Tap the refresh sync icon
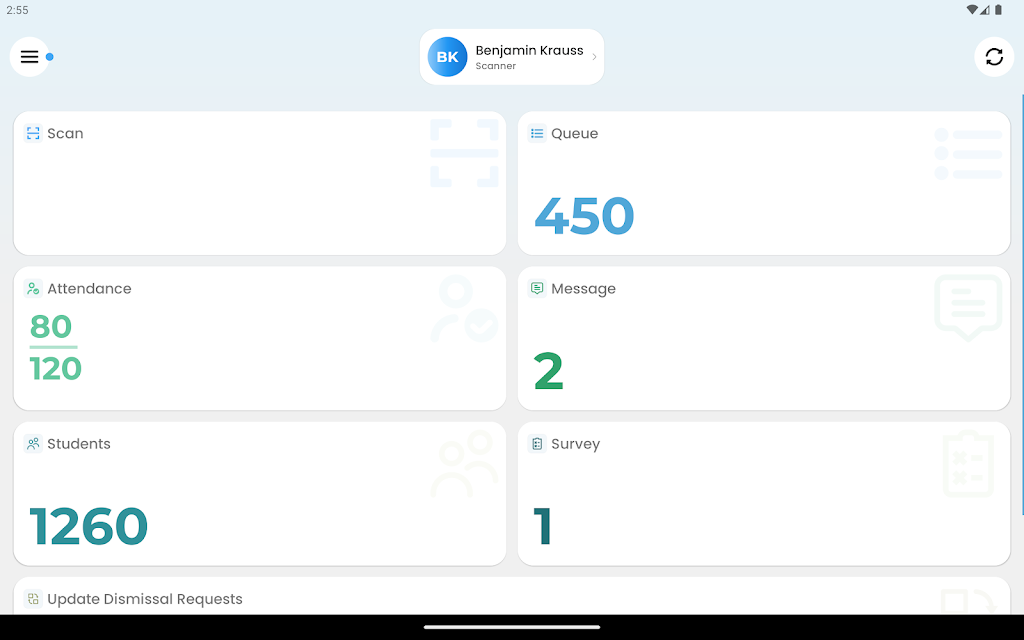The height and width of the screenshot is (640, 1024). tap(993, 57)
